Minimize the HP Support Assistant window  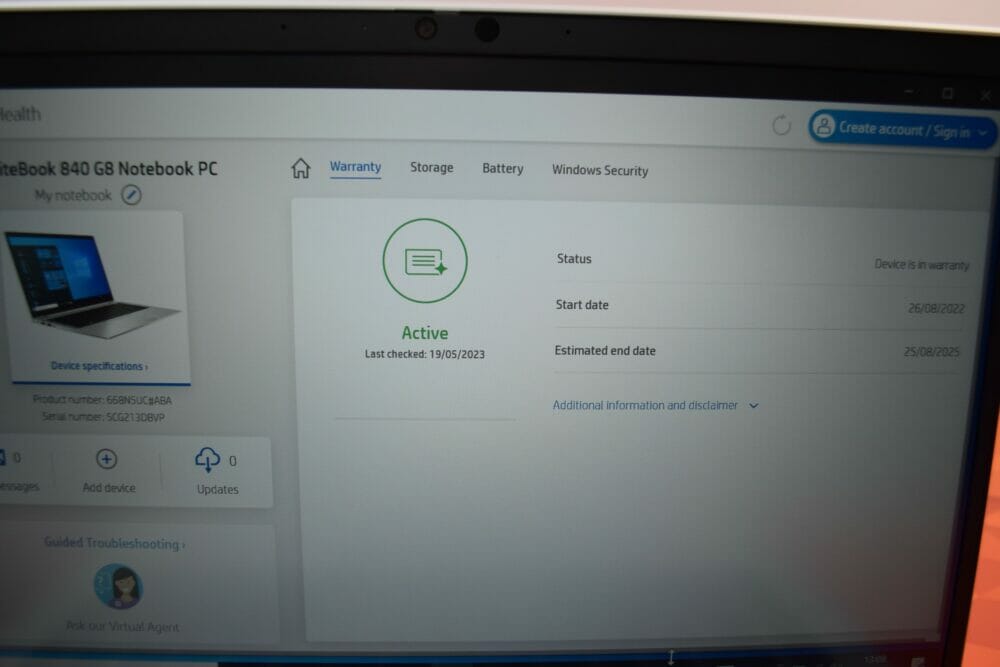click(909, 92)
